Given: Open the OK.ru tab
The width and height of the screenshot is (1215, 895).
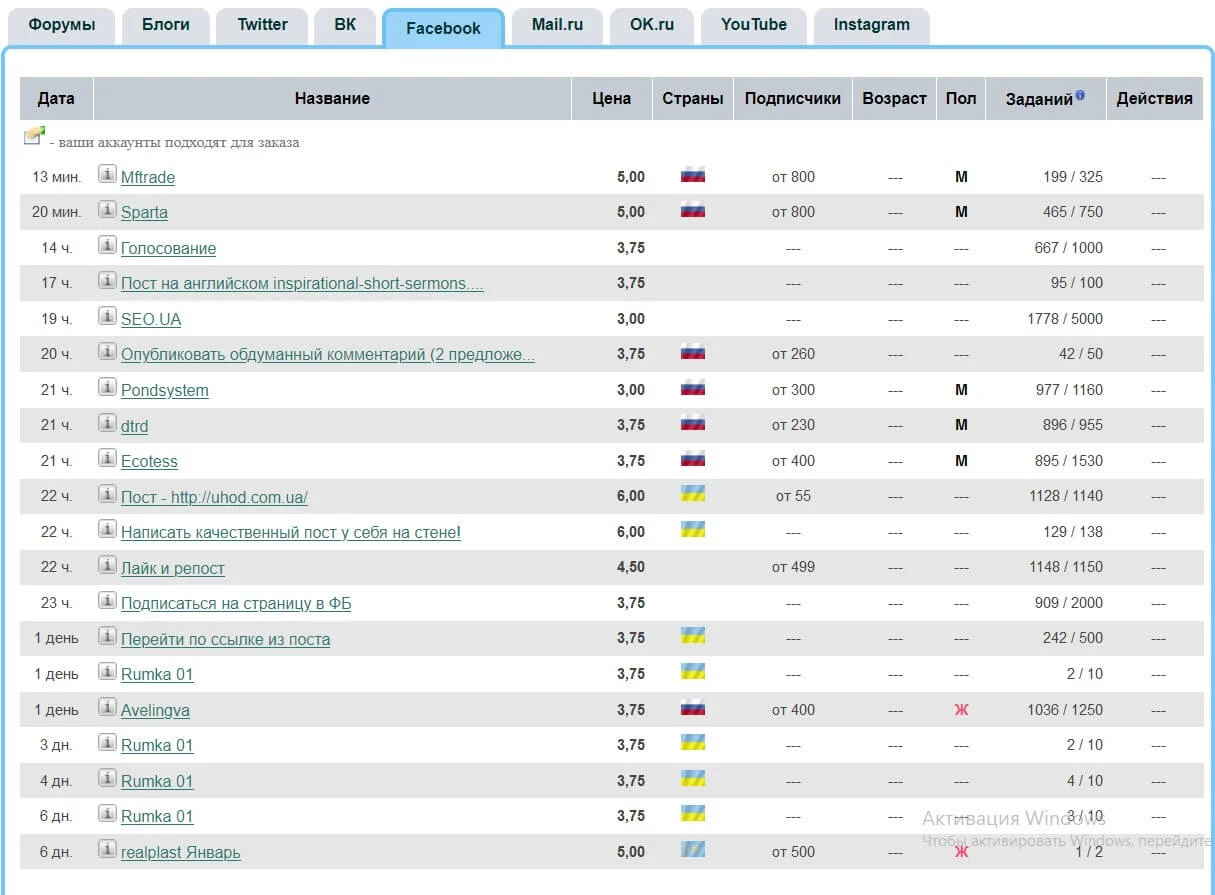Looking at the screenshot, I should tap(652, 25).
